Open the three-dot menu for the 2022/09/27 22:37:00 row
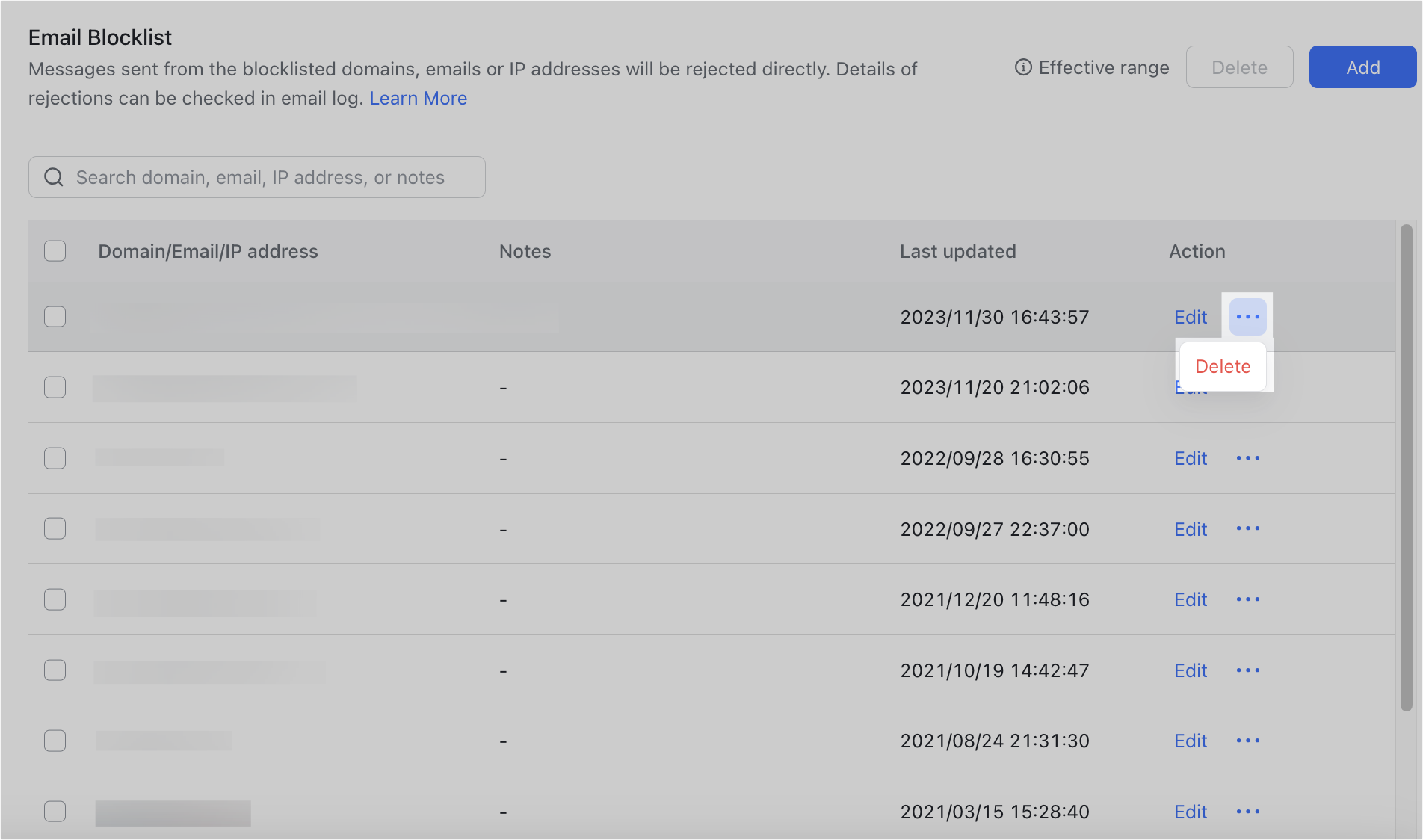The width and height of the screenshot is (1423, 840). click(1247, 529)
